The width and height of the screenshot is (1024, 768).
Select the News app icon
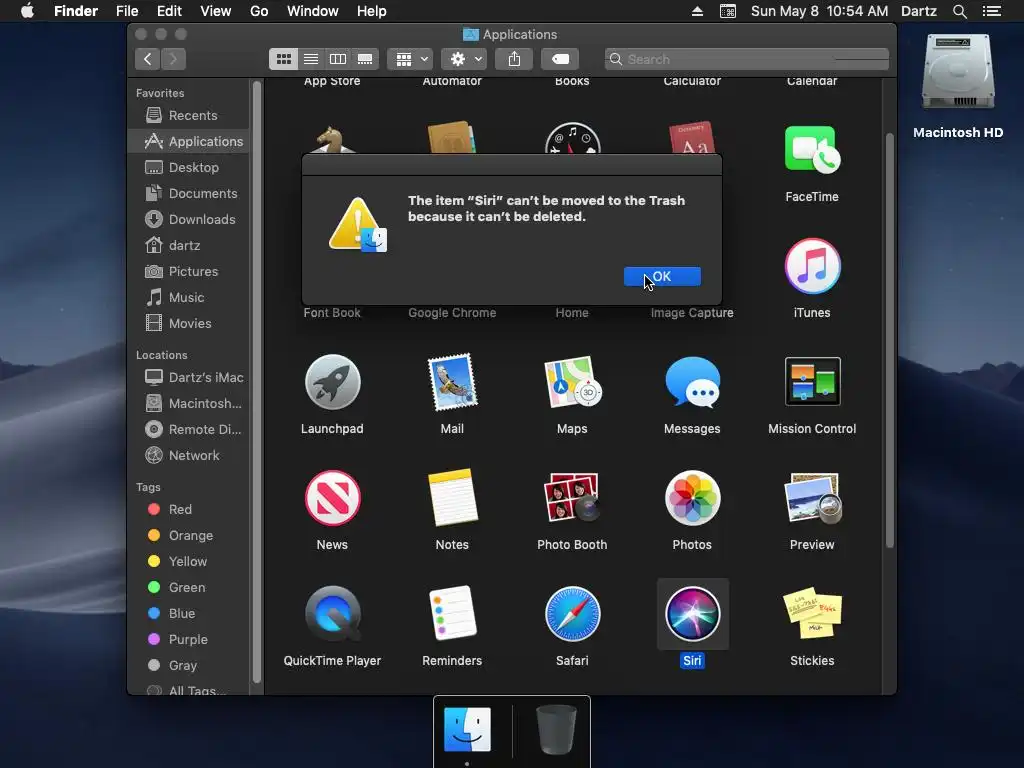332,498
